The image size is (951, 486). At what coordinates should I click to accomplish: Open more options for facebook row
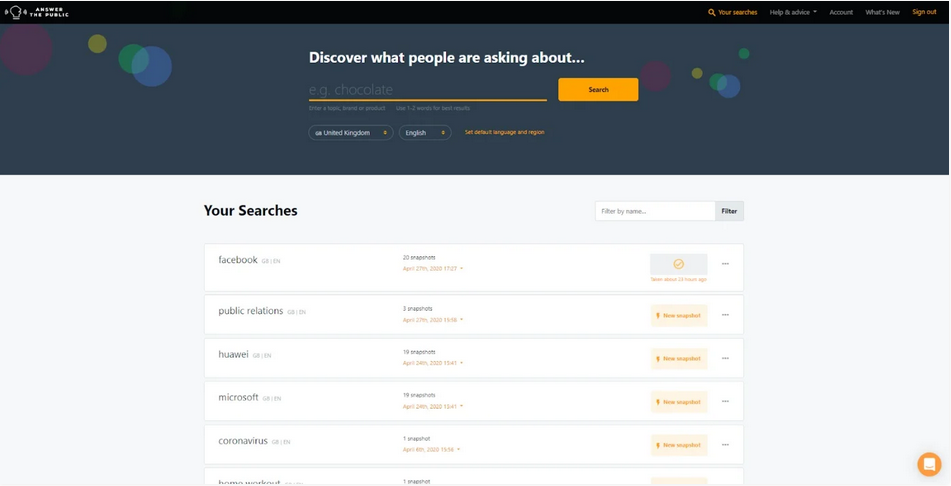[x=725, y=264]
